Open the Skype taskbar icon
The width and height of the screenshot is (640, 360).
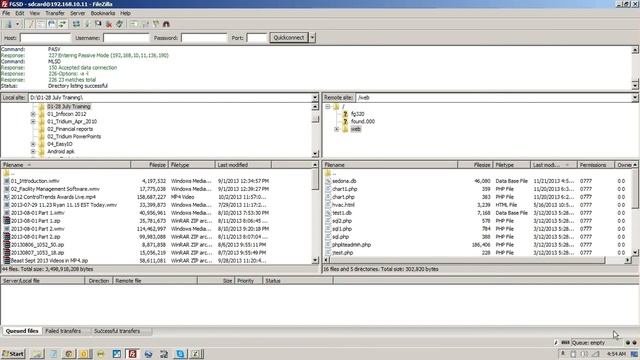pyautogui.click(x=180, y=354)
